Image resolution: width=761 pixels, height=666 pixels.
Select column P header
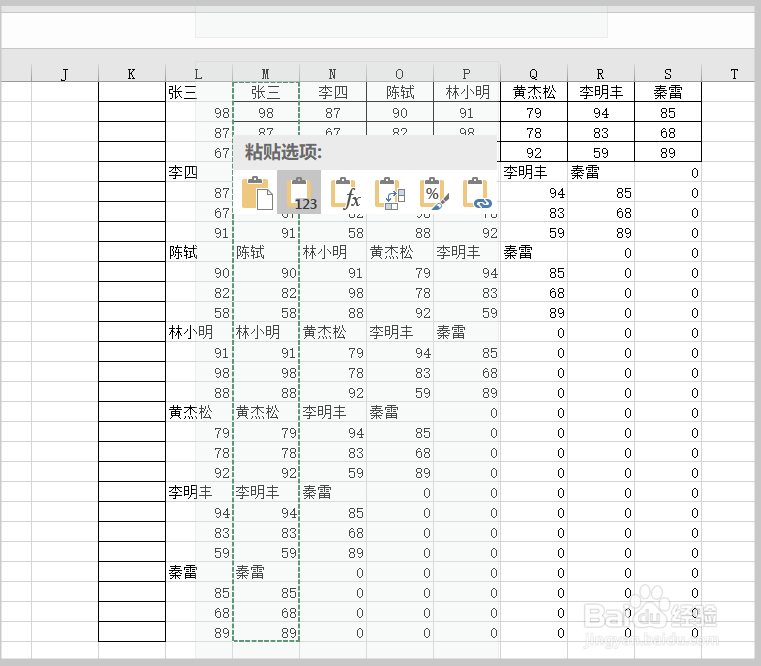(x=466, y=74)
